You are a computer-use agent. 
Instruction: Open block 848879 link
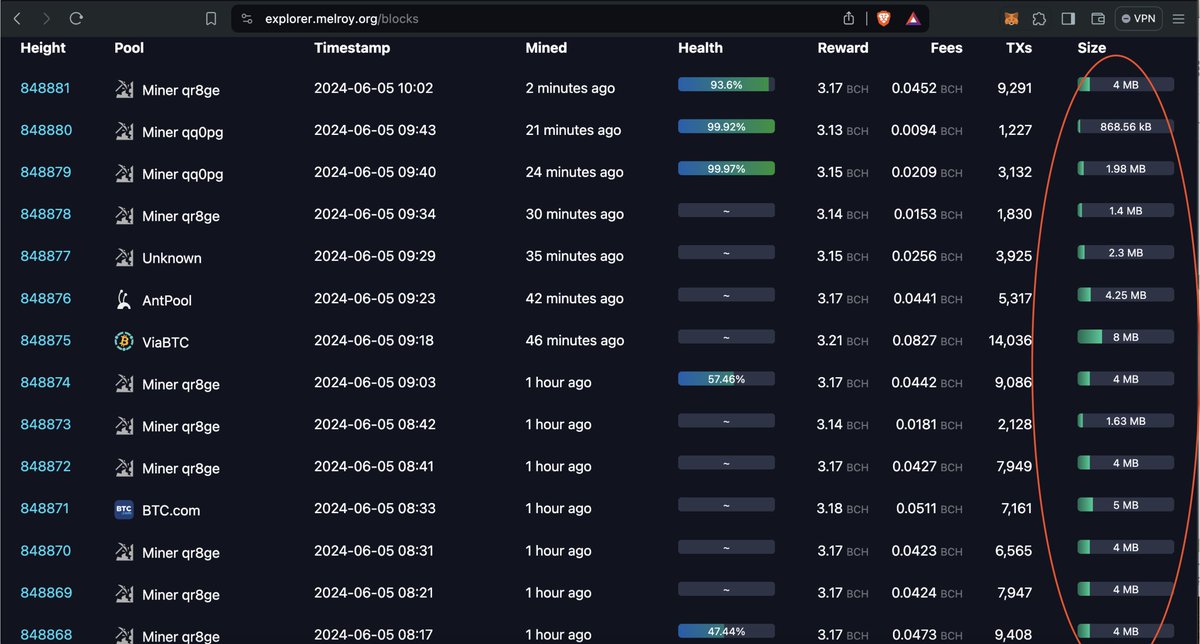click(x=46, y=172)
